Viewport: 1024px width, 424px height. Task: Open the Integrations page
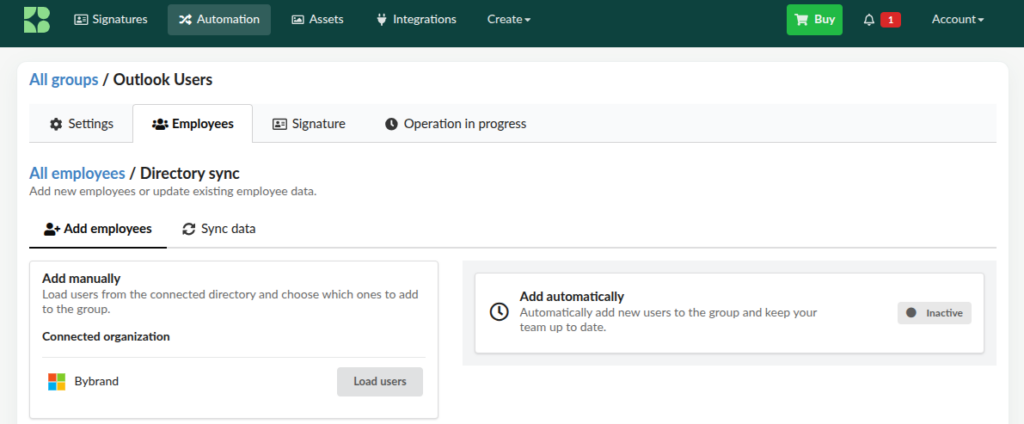tap(417, 20)
